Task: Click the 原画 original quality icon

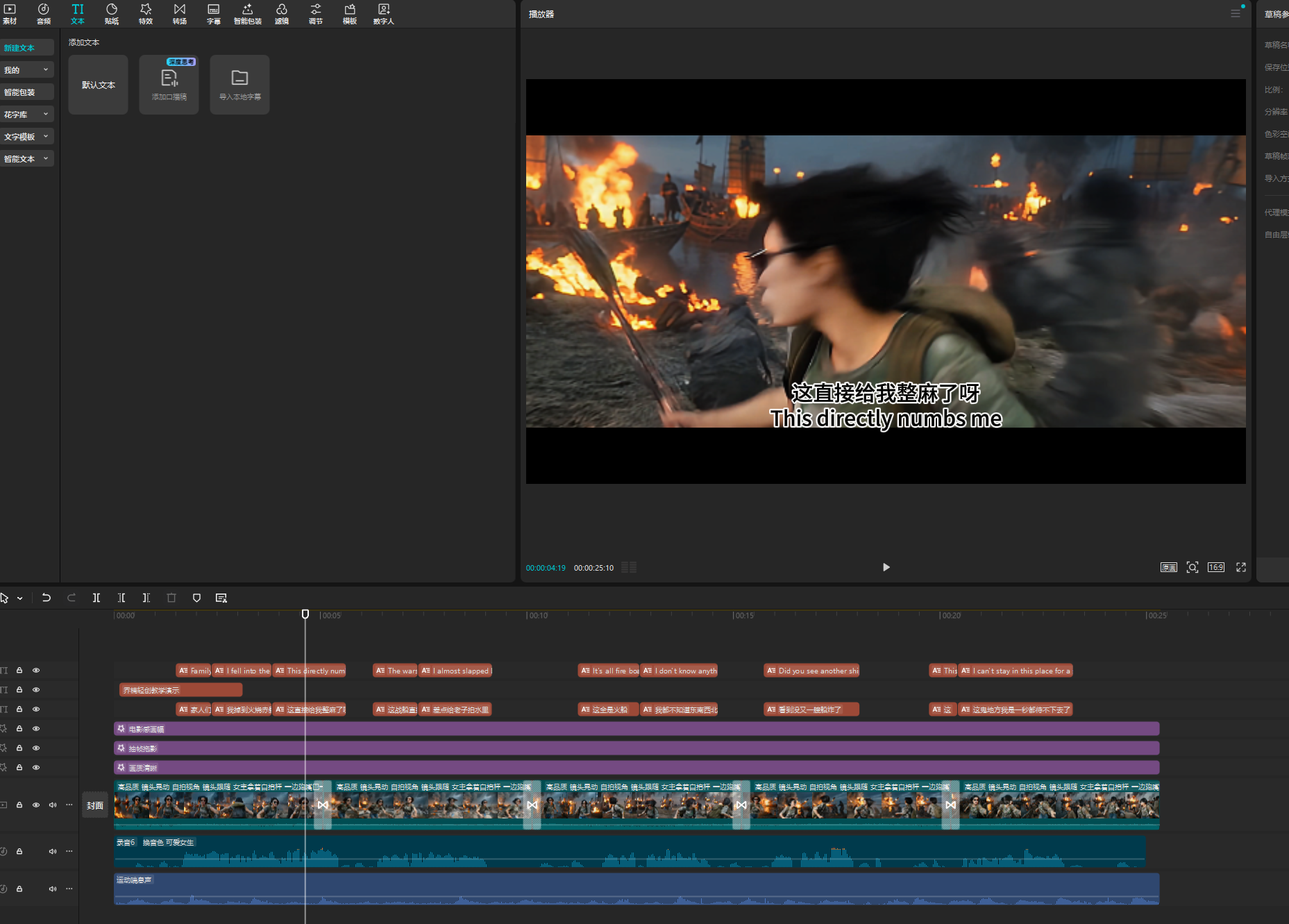Action: (x=1169, y=567)
